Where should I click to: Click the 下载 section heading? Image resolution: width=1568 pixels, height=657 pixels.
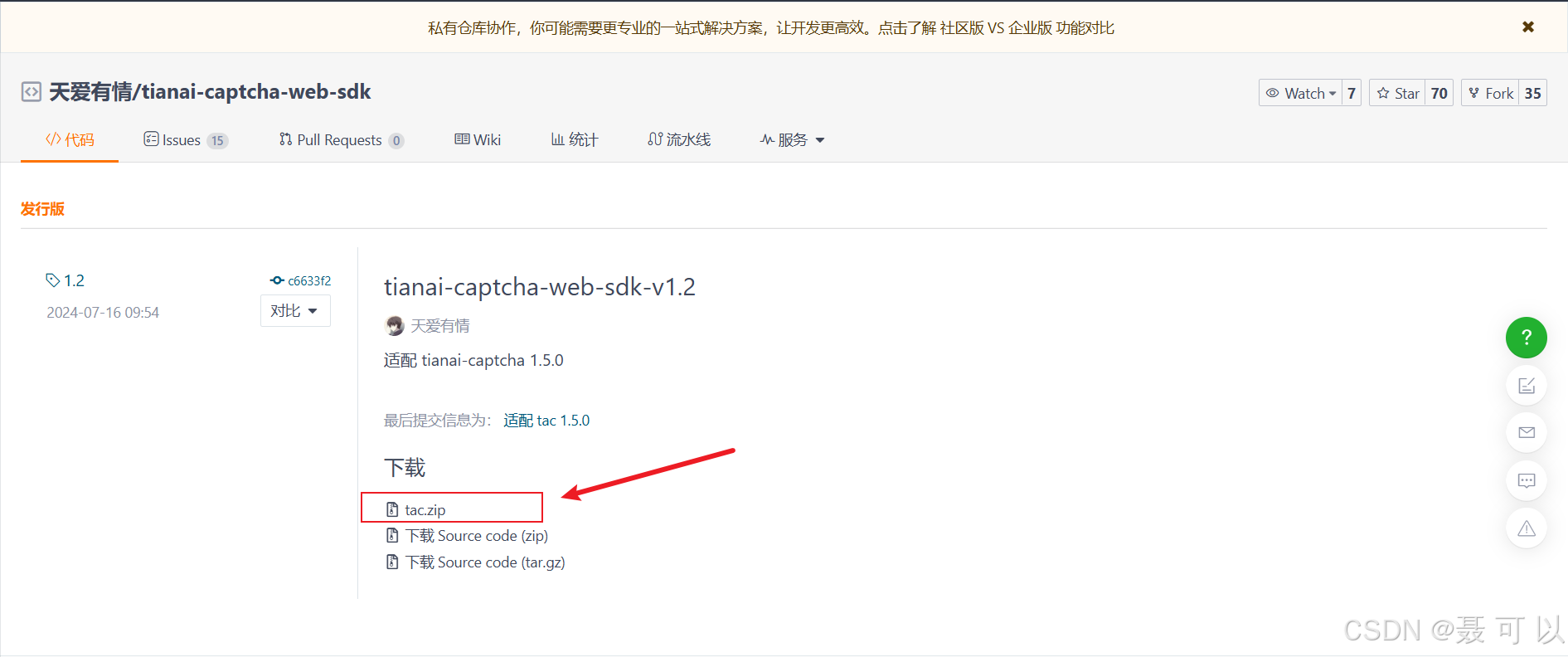(405, 468)
